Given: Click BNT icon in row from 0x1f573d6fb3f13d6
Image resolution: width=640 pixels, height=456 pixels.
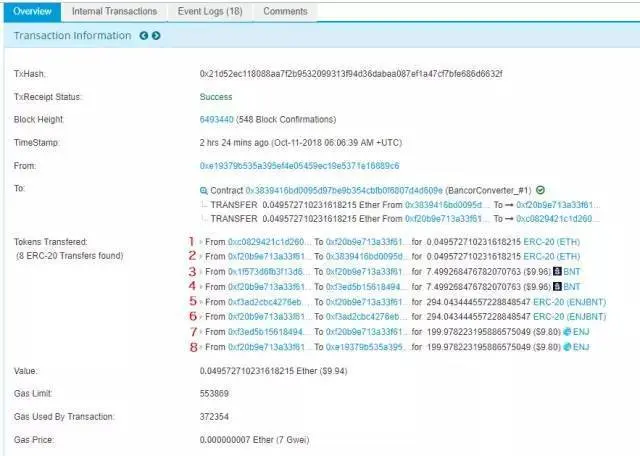Looking at the screenshot, I should 557,271.
